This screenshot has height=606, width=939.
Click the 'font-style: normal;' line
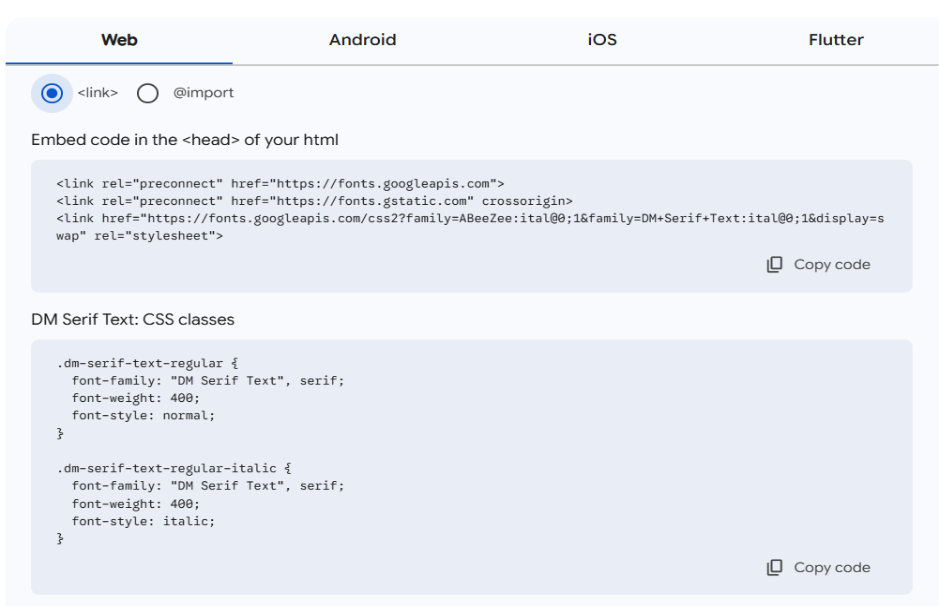pyautogui.click(x=143, y=416)
